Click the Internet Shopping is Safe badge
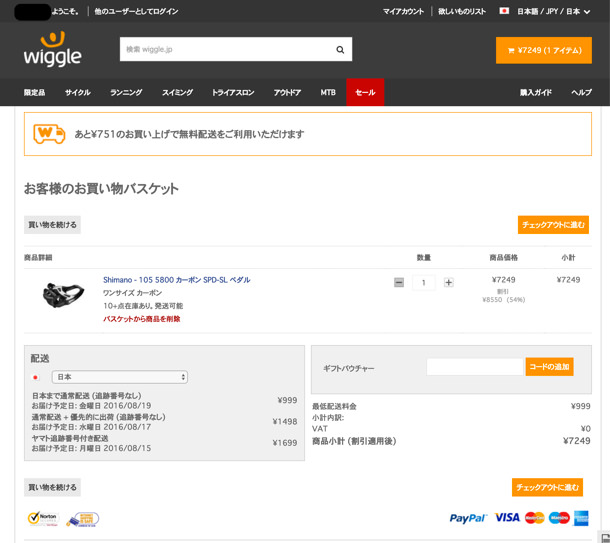 pos(82,519)
